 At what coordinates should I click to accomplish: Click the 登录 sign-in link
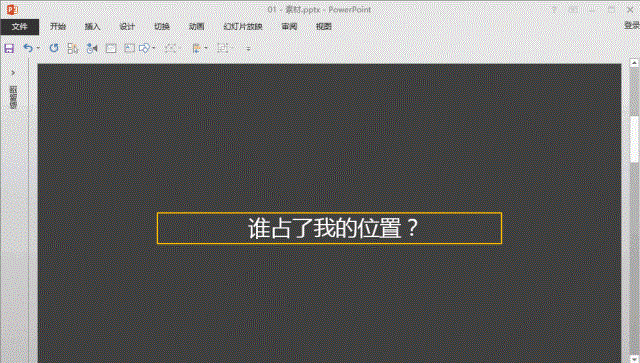(x=632, y=25)
